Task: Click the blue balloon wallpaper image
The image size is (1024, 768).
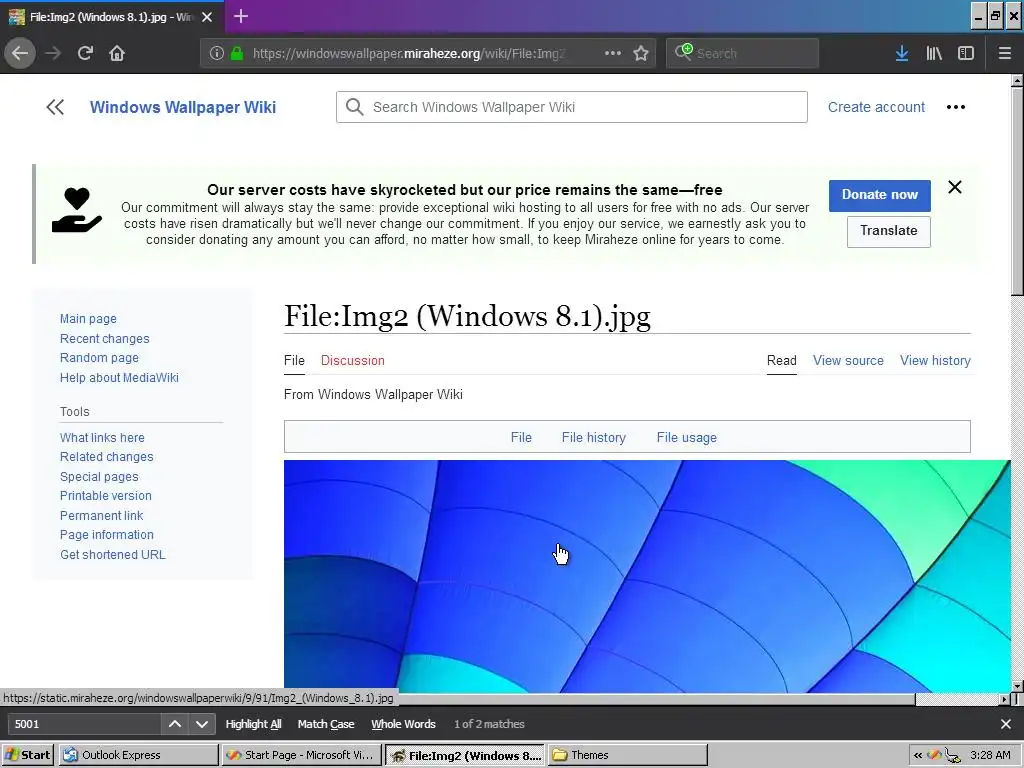Action: click(647, 576)
